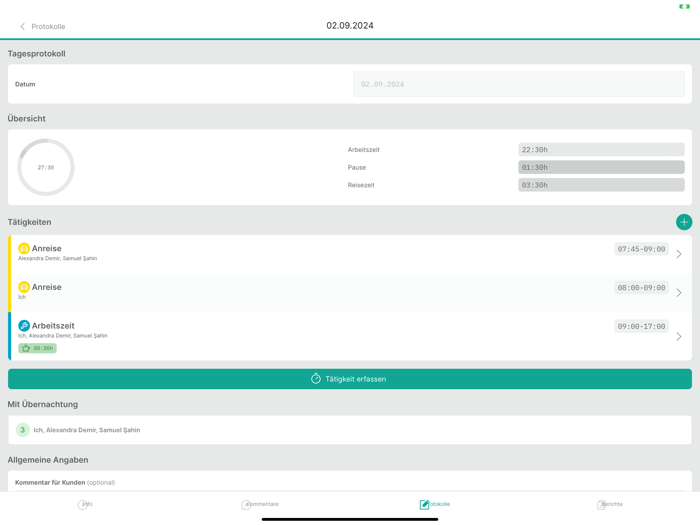
Task: Switch to the Kommentare tab
Action: click(x=260, y=504)
